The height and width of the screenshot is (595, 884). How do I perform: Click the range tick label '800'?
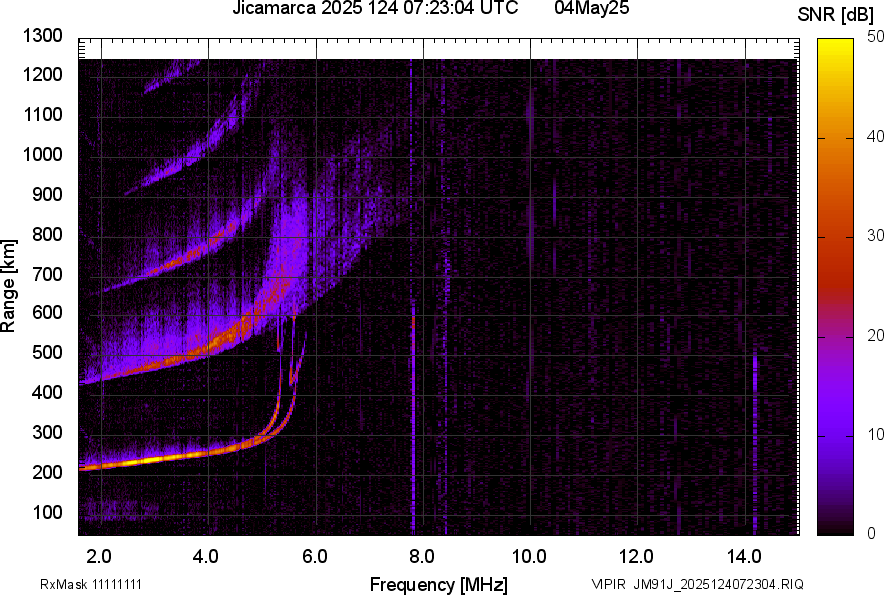point(47,234)
